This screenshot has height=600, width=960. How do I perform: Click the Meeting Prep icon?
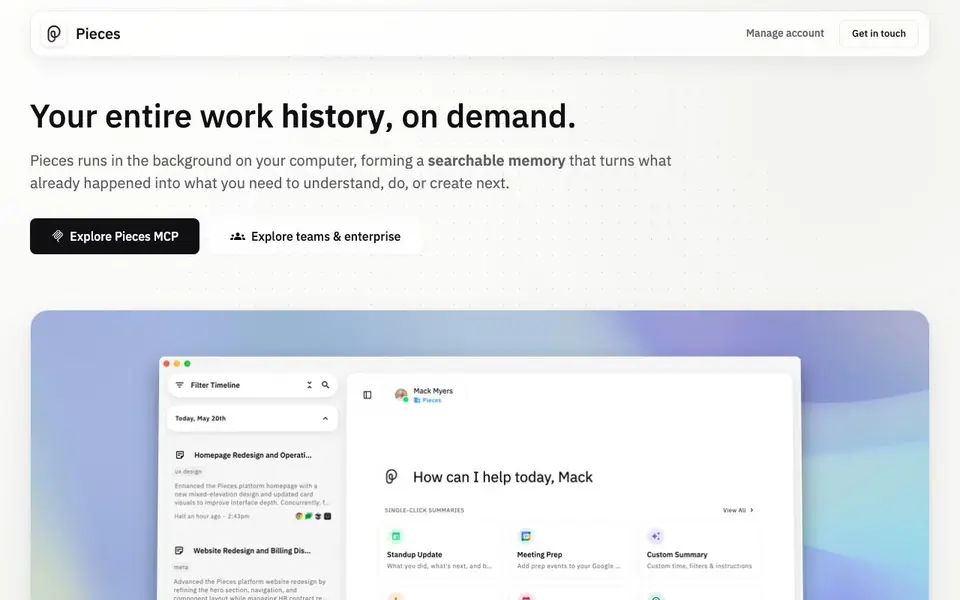point(525,536)
